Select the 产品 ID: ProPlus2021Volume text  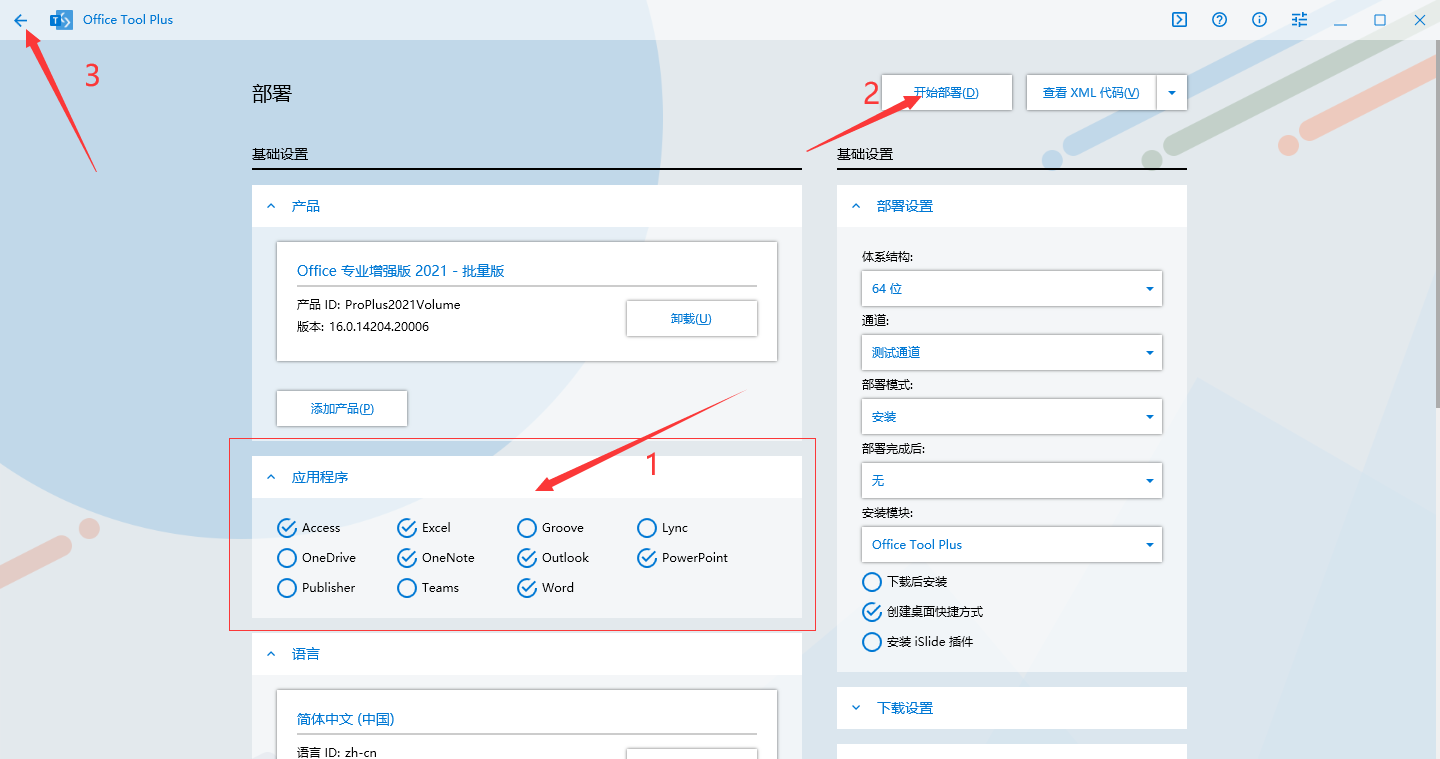tap(379, 305)
